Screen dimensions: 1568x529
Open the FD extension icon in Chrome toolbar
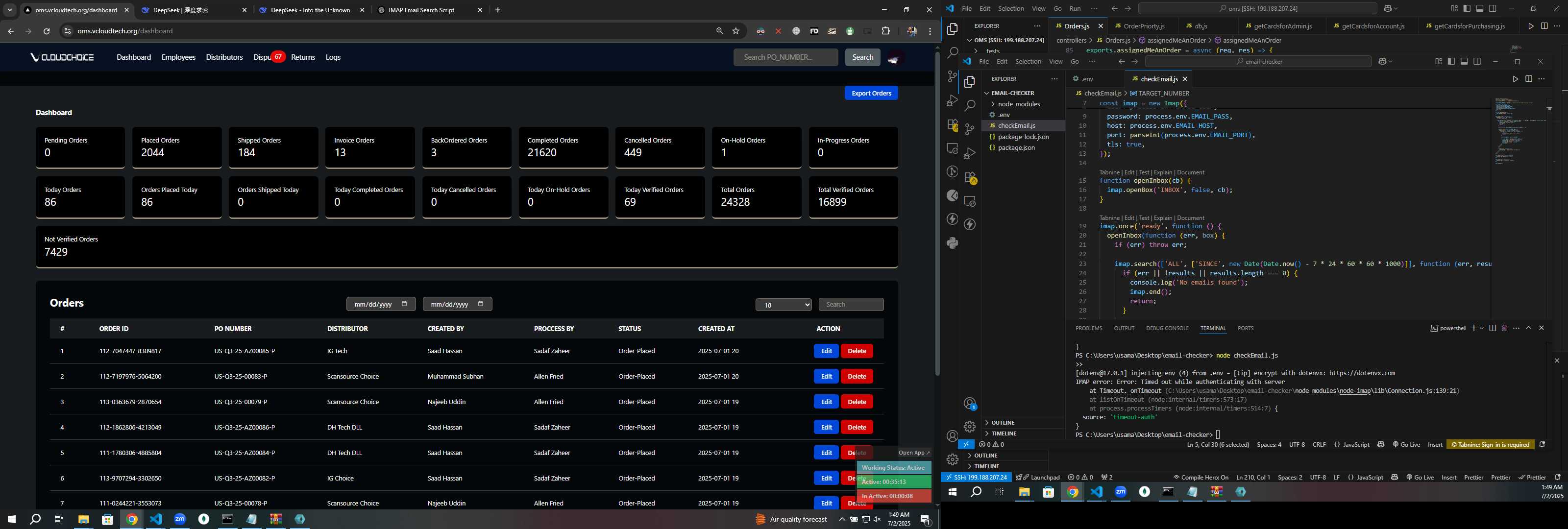point(814,31)
